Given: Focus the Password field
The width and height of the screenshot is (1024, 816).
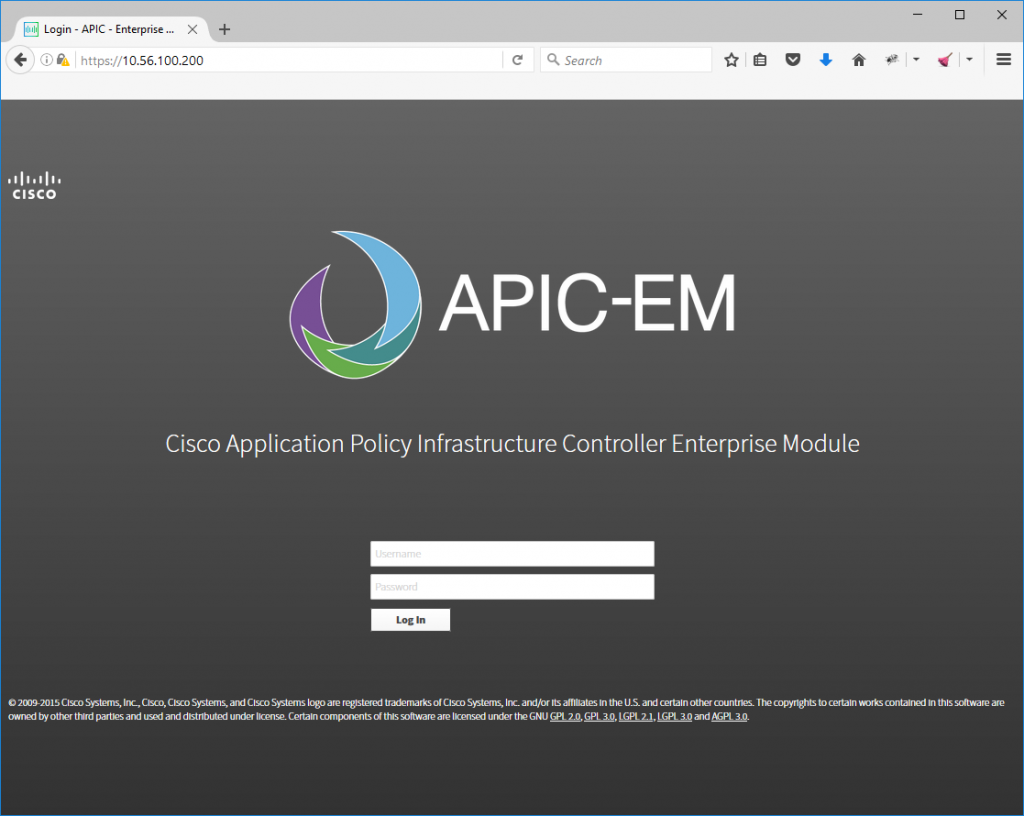Looking at the screenshot, I should point(512,587).
